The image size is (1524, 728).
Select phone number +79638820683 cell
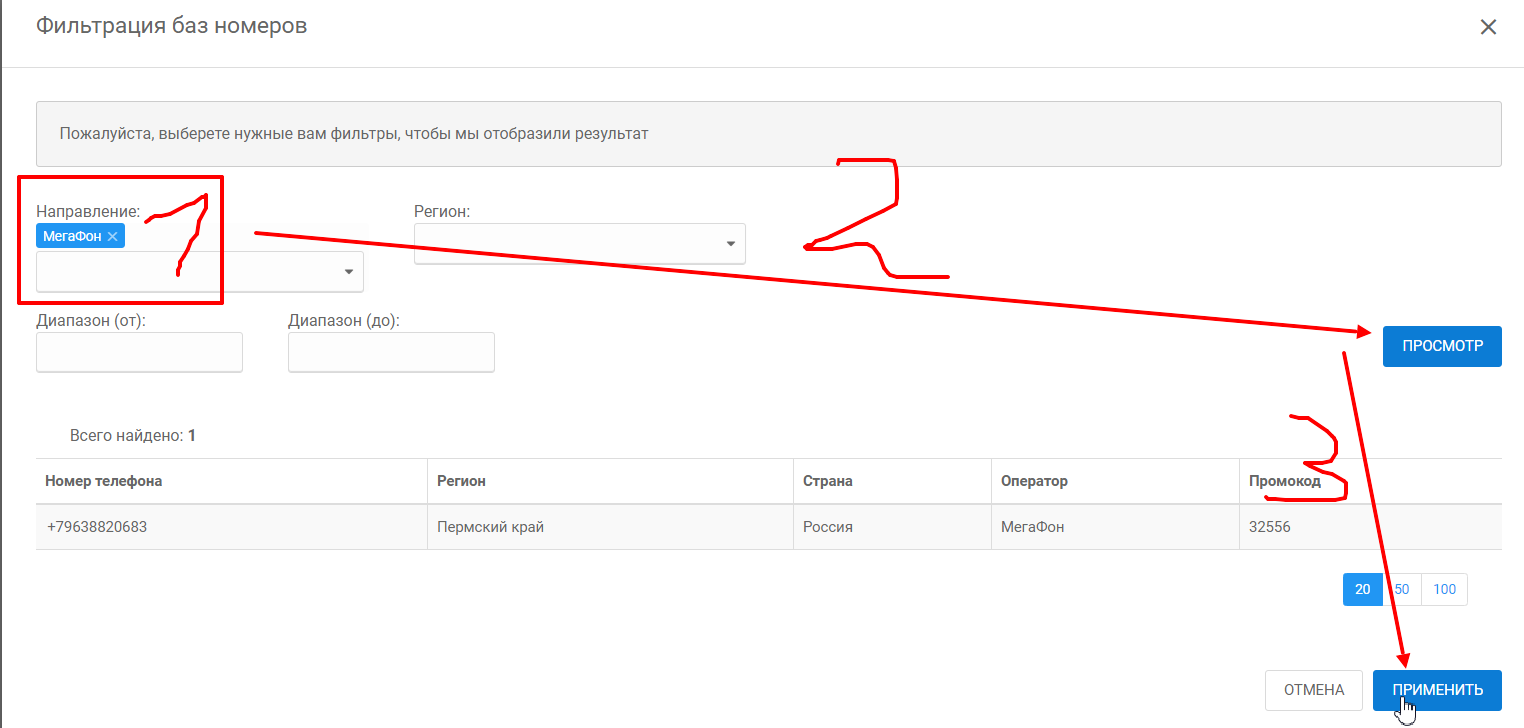[232, 527]
